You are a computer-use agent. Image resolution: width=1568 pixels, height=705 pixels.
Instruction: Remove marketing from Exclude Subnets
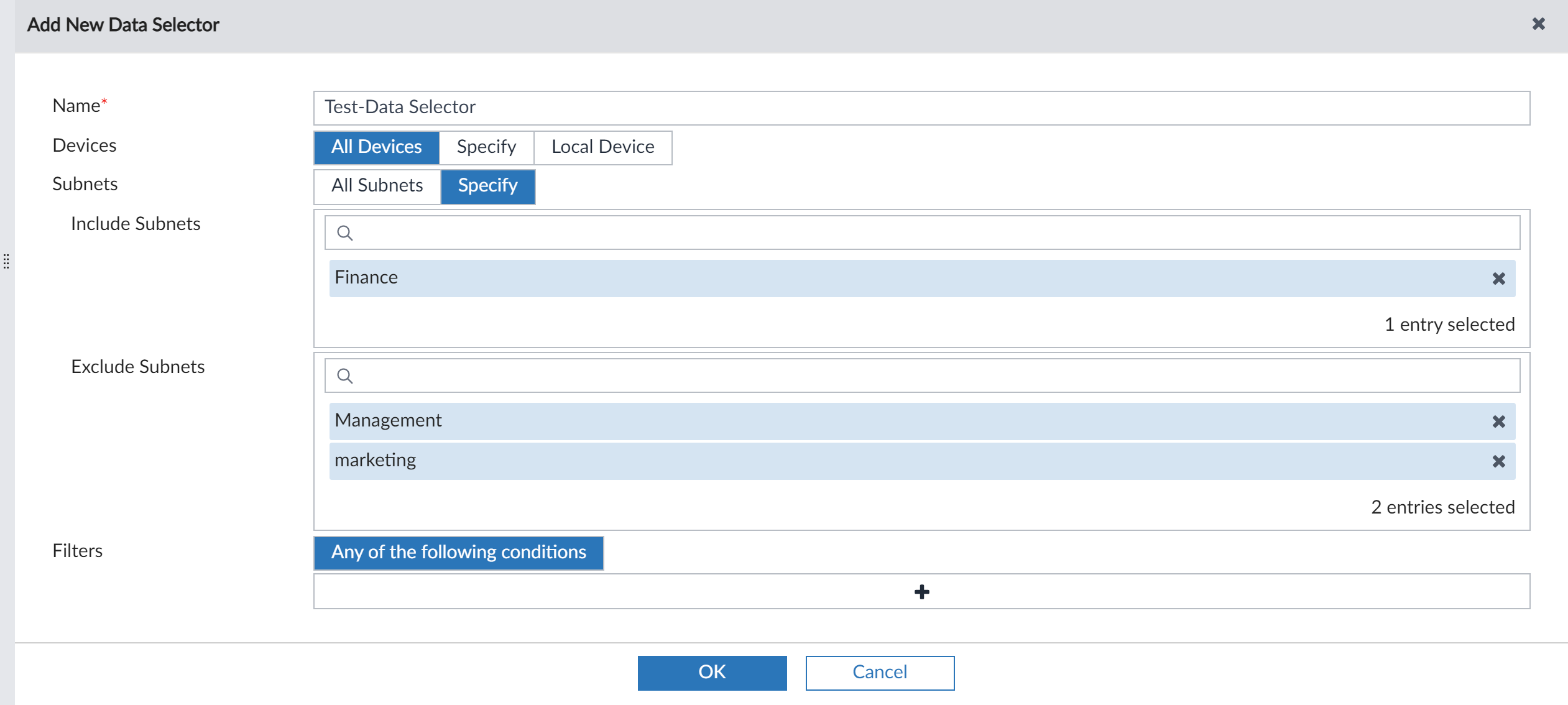coord(1498,461)
